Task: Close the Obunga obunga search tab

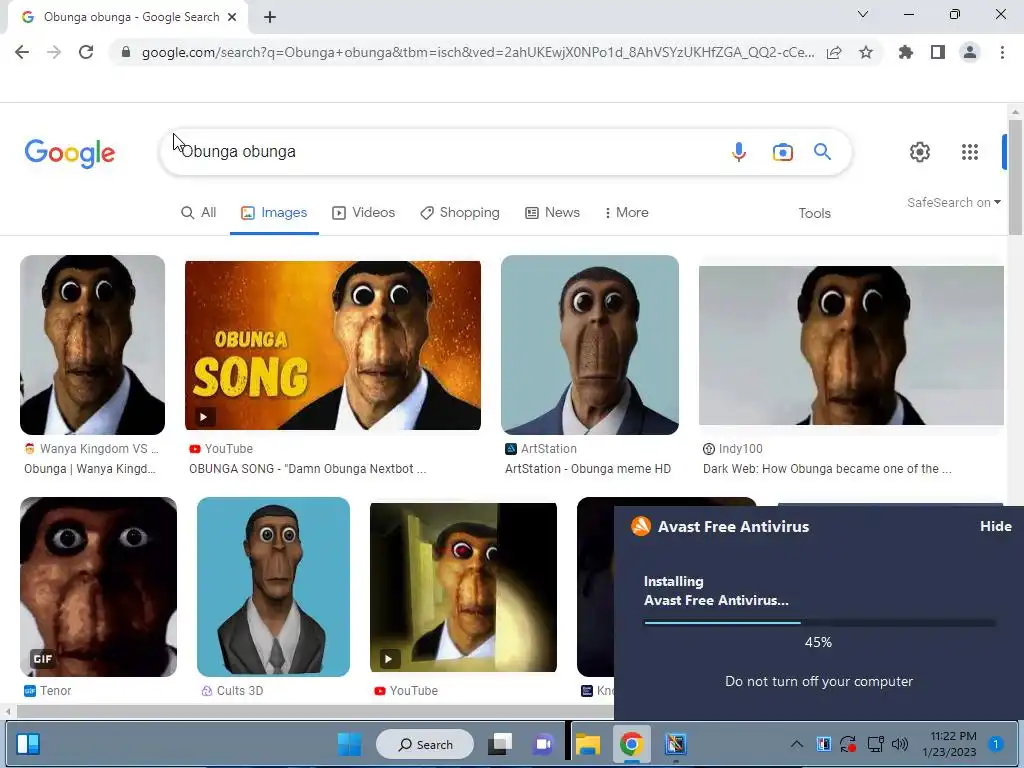Action: (232, 17)
